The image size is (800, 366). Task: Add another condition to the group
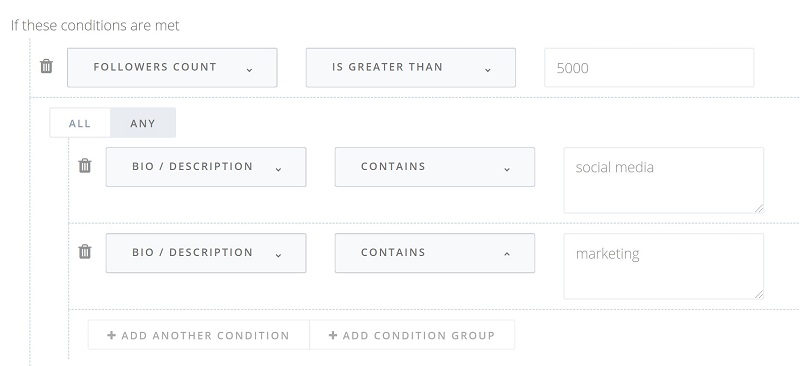tap(199, 335)
